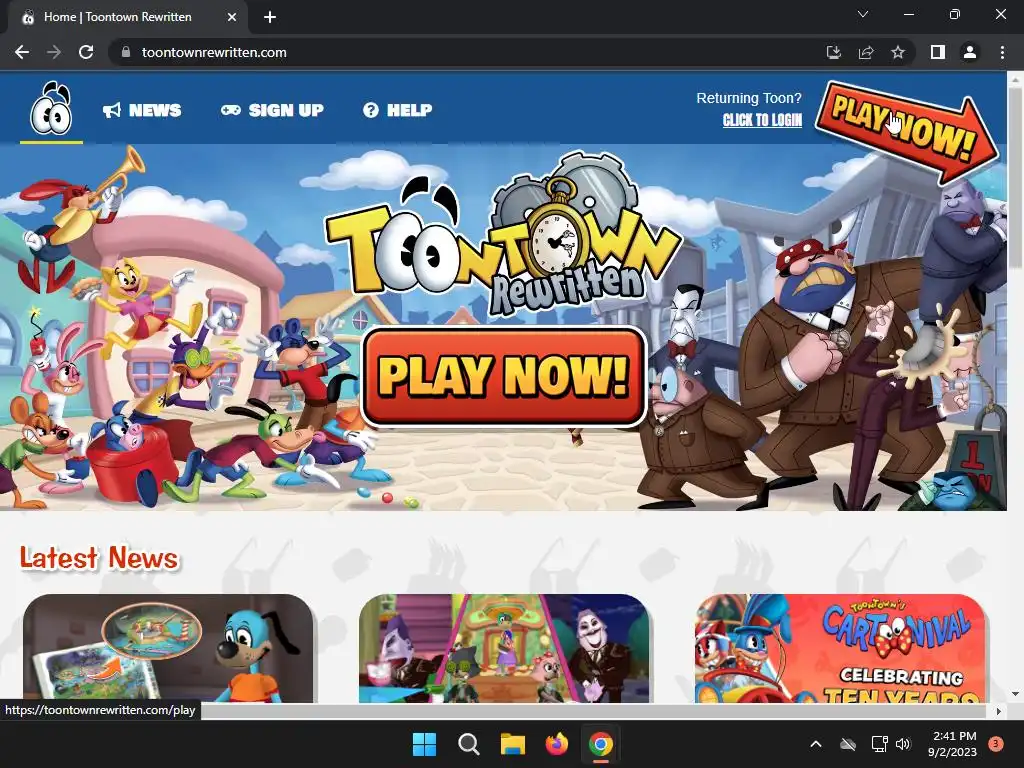The width and height of the screenshot is (1024, 768).
Task: Open the Help menu item
Action: coord(397,110)
